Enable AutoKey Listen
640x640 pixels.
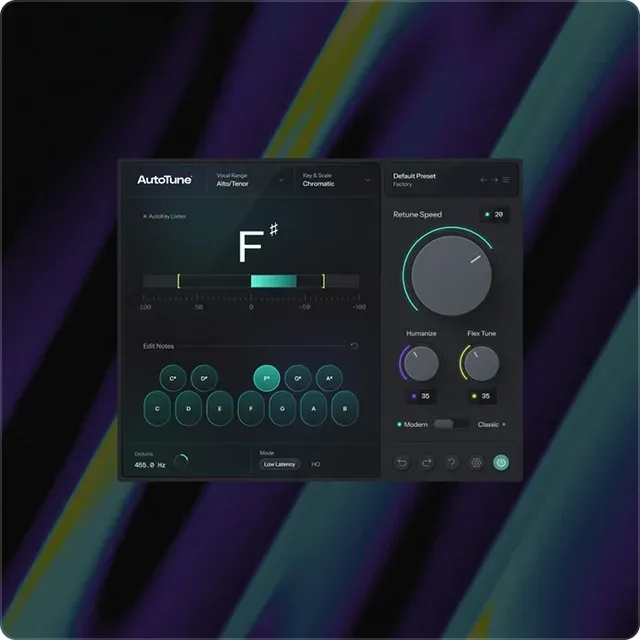tap(164, 216)
